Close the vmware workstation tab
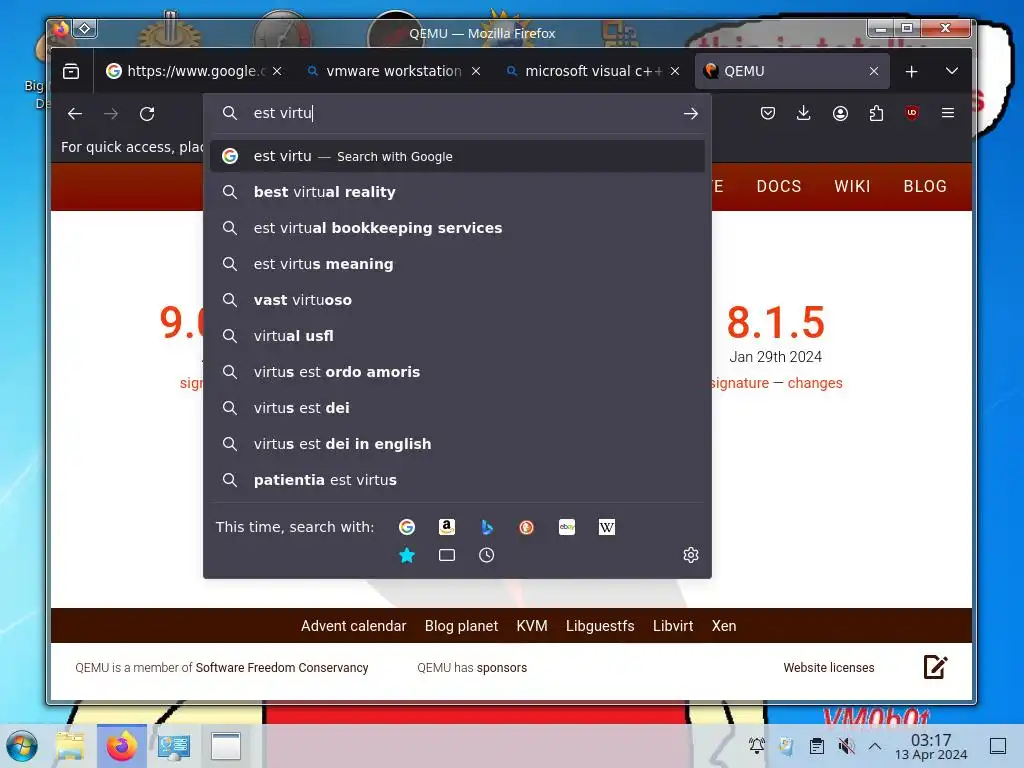Screen dimensions: 1024x768 point(476,71)
